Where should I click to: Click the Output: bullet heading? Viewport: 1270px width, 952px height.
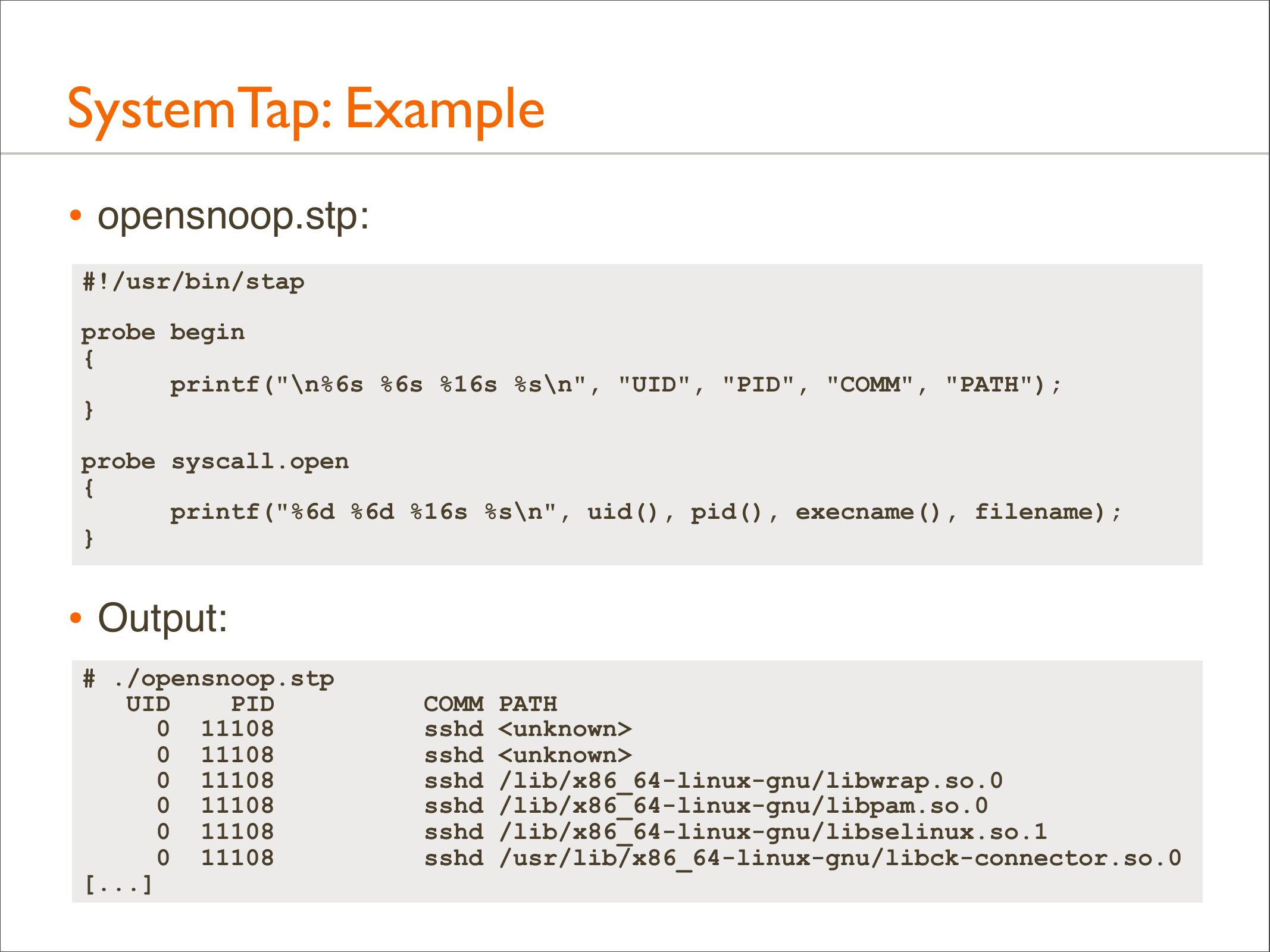point(162,618)
